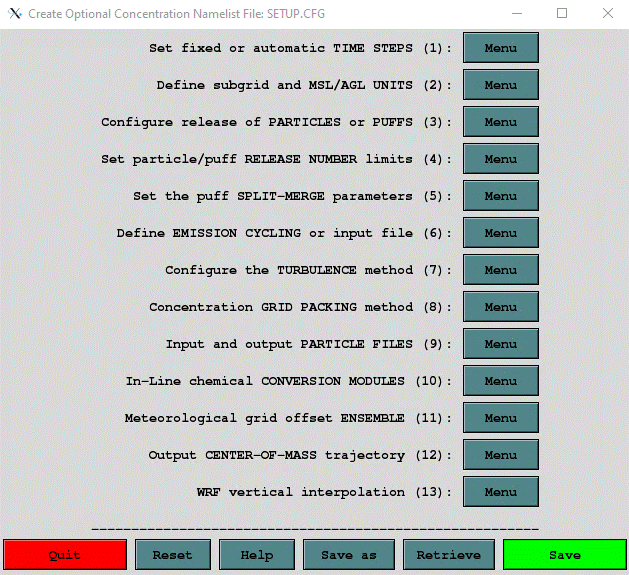Retrieve a saved namelist file
Screen dimensions: 629x575
(448, 555)
